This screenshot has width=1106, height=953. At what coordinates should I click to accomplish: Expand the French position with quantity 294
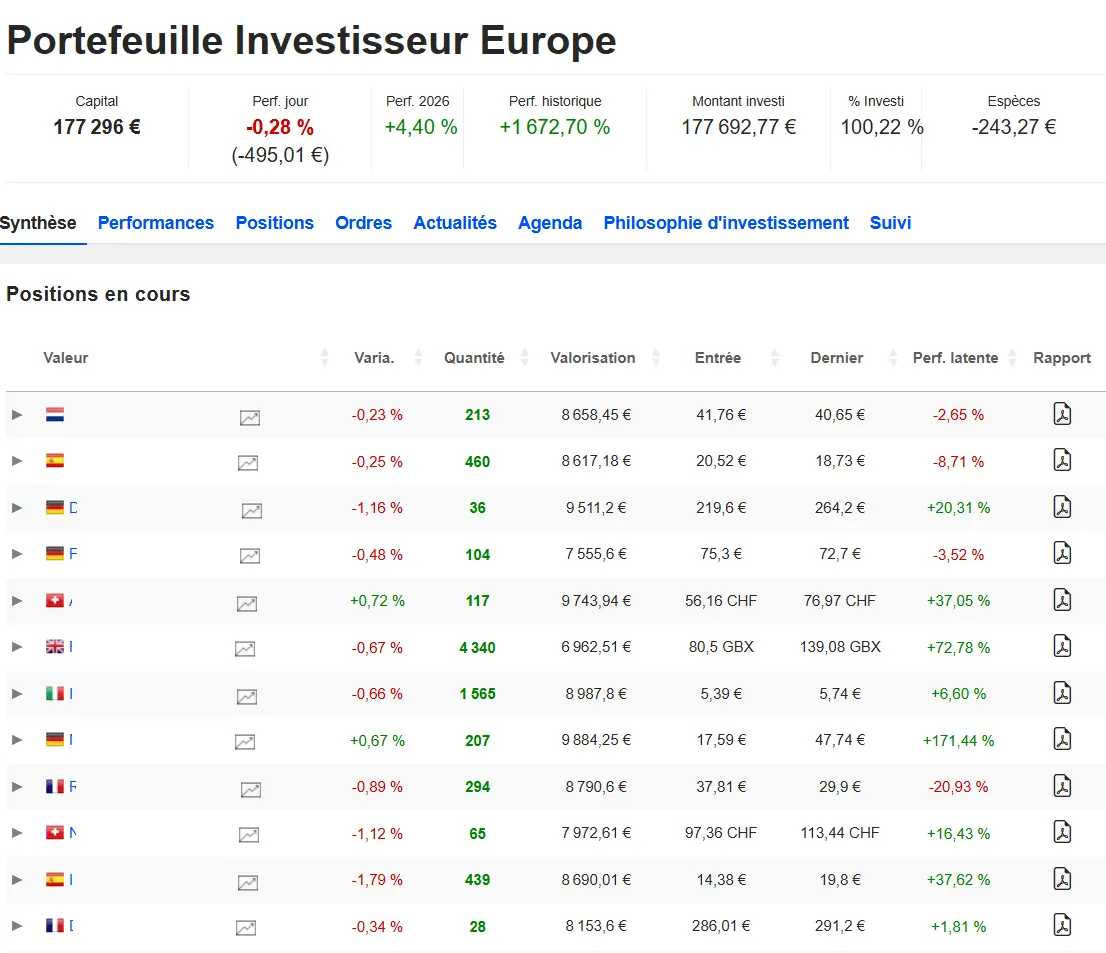pyautogui.click(x=17, y=787)
